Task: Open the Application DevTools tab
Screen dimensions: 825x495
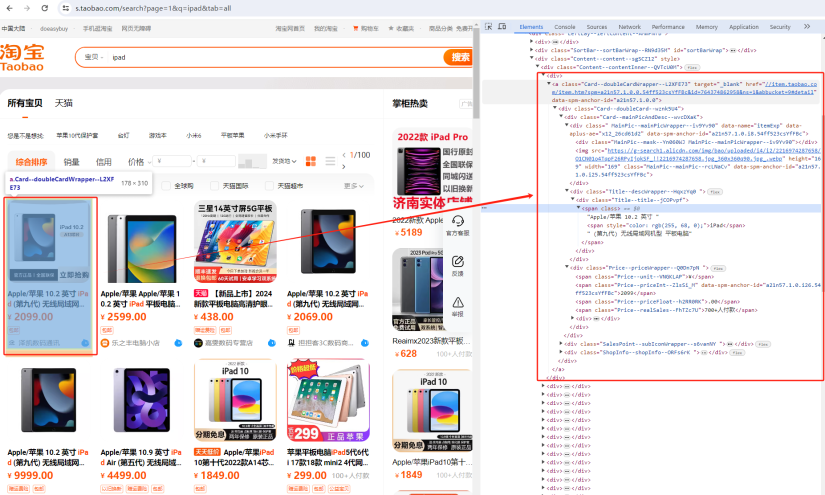Action: 743,27
